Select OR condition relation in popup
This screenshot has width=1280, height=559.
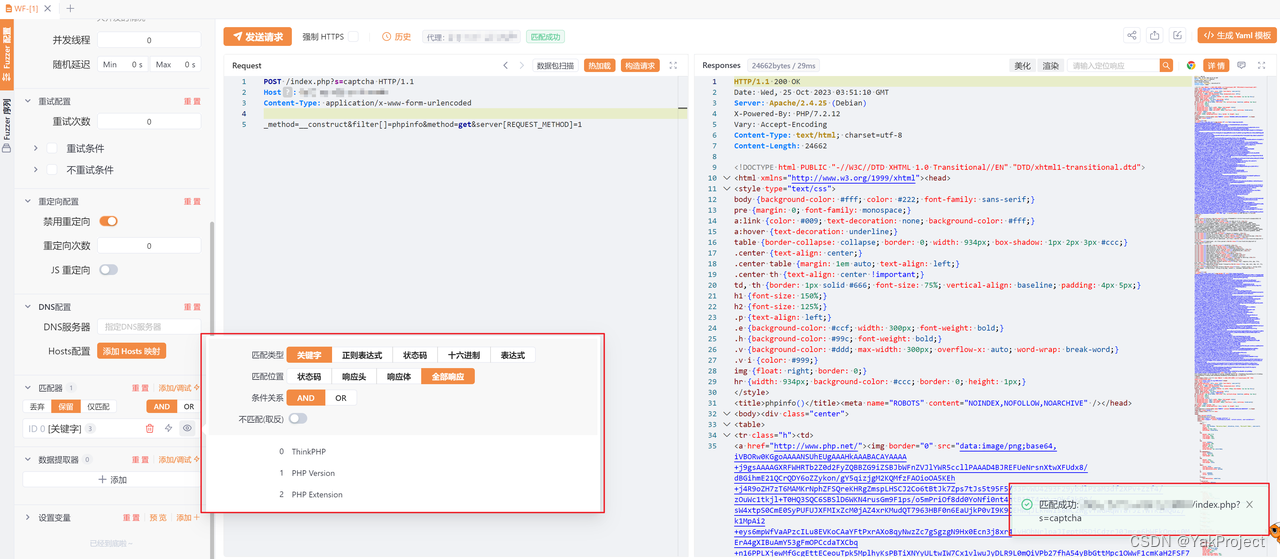(x=341, y=398)
